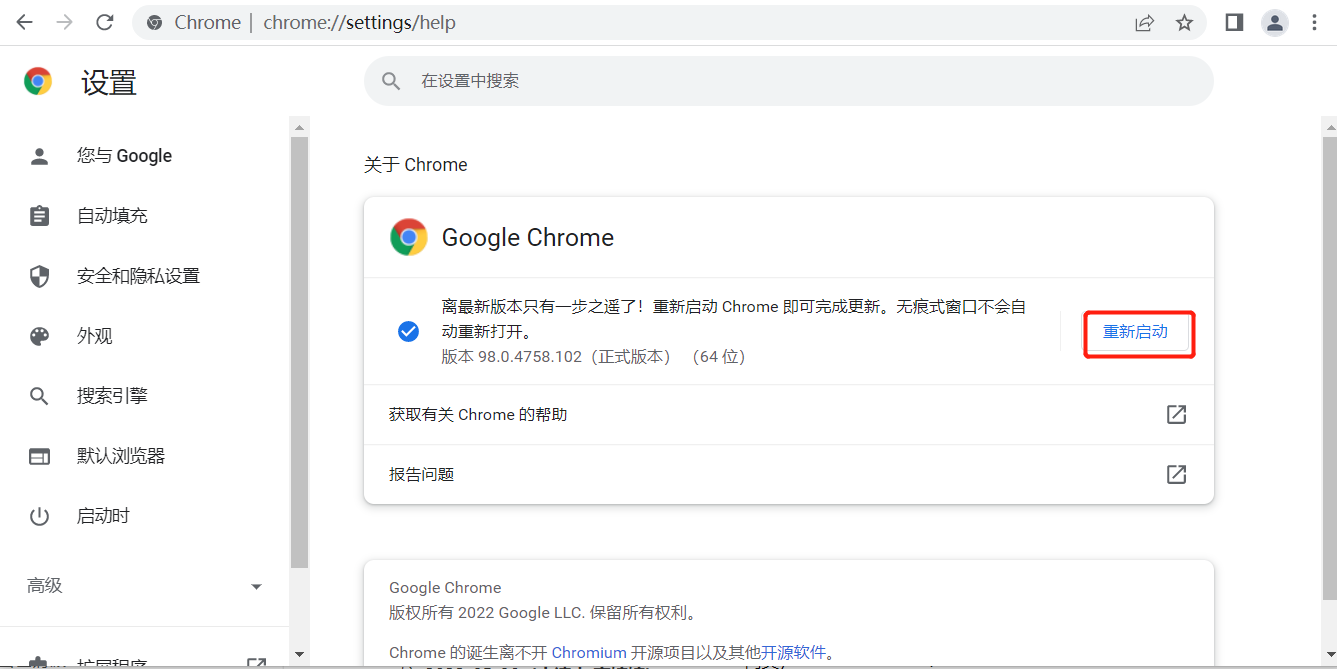This screenshot has width=1337, height=669.
Task: Click the browser window icon for 默认浏览器
Action: (39, 456)
